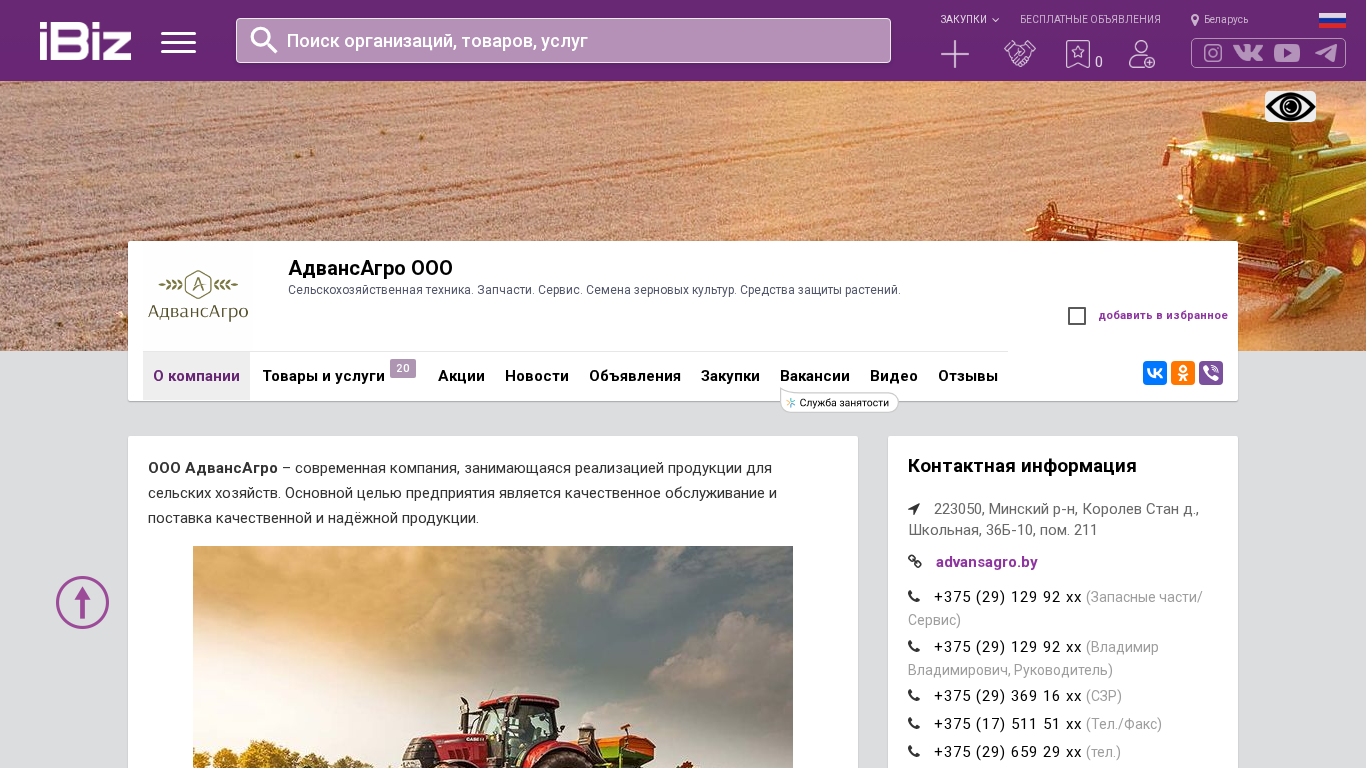Switch language via Russian flag icon
1366x768 pixels.
tap(1332, 19)
